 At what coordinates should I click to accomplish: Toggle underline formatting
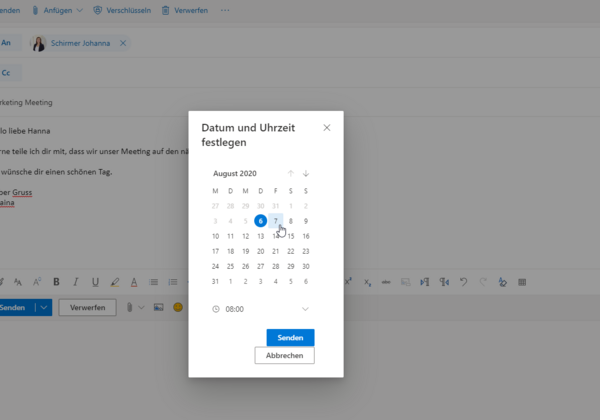(95, 282)
